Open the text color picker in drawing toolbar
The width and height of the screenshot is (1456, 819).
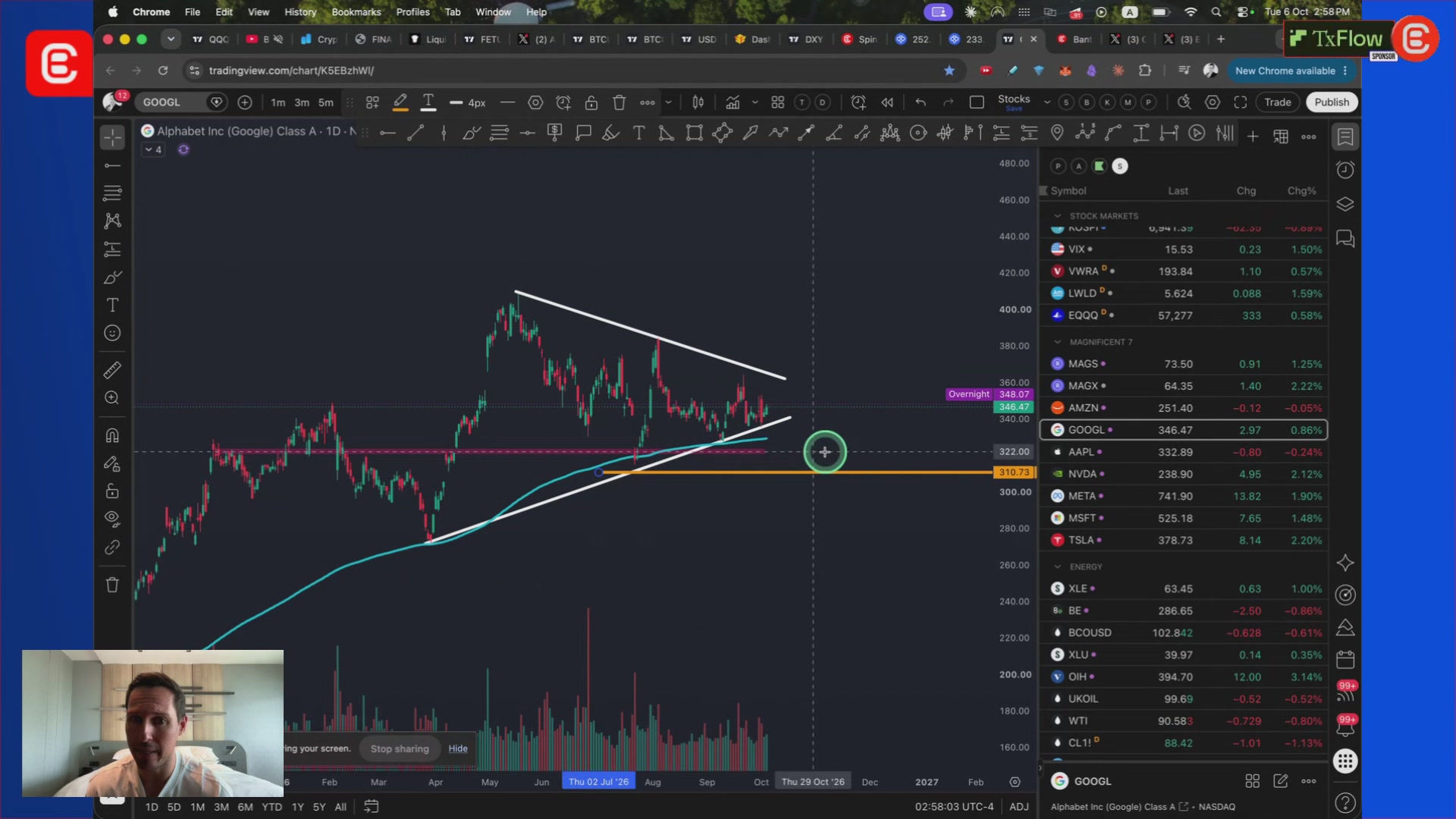click(428, 102)
